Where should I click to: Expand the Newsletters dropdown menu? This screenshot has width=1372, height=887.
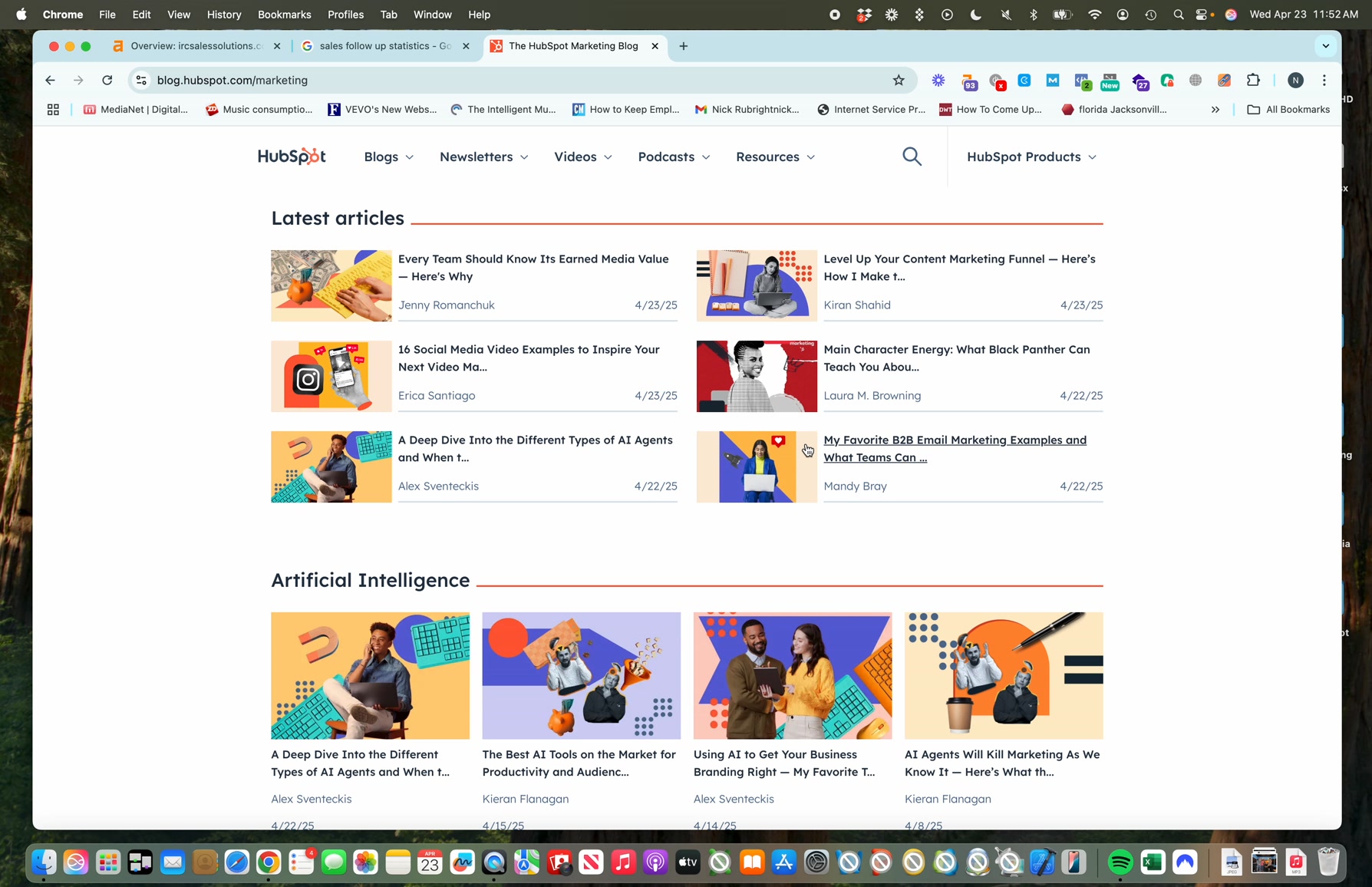484,157
